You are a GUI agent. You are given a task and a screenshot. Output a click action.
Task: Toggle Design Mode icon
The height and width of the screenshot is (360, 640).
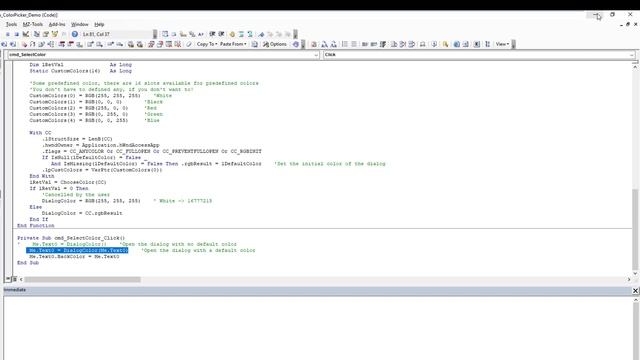pos(26,34)
